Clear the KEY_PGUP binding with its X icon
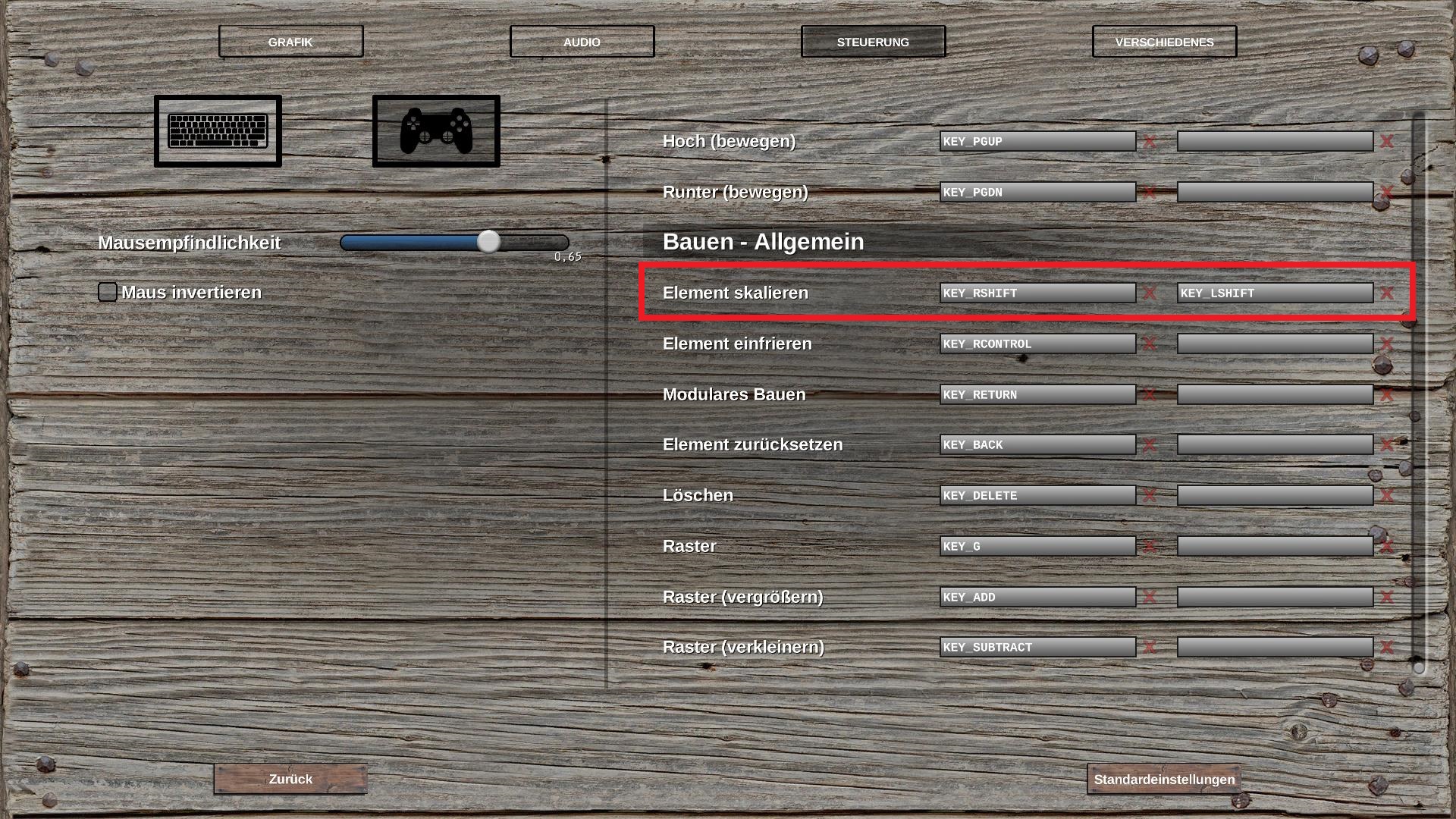The height and width of the screenshot is (819, 1456). 1150,141
